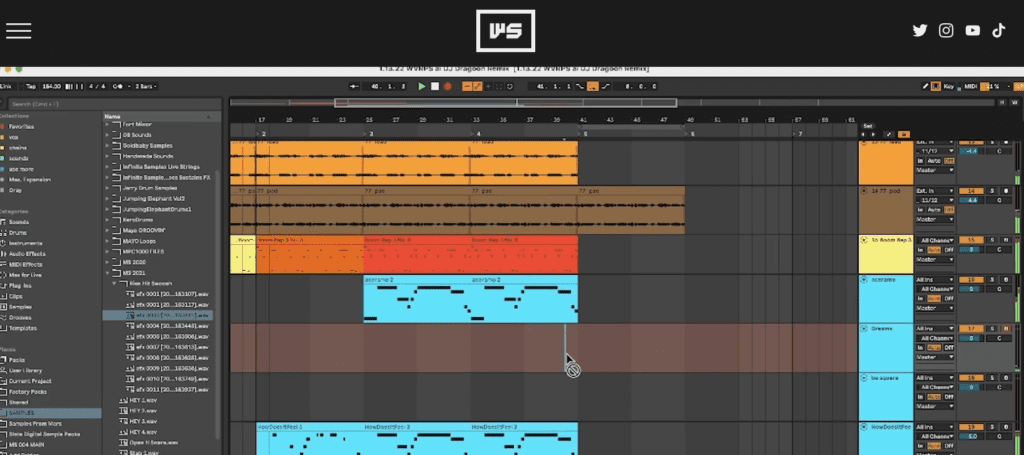The image size is (1024, 455).
Task: Open the Audio Effects browser category
Action: pos(26,253)
